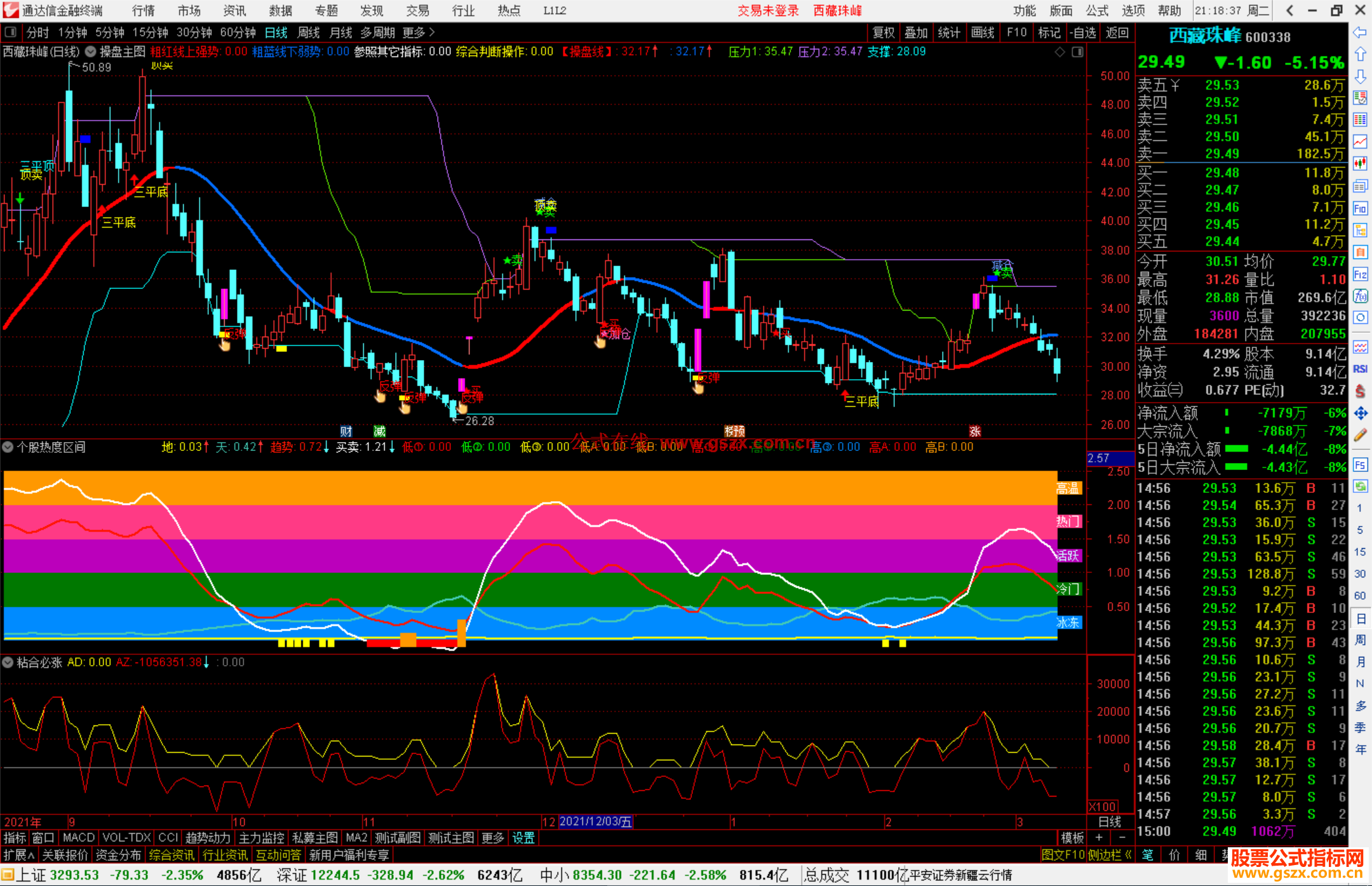1372x886 pixels.
Task: Open the 图文F10 link
Action: point(1063,855)
